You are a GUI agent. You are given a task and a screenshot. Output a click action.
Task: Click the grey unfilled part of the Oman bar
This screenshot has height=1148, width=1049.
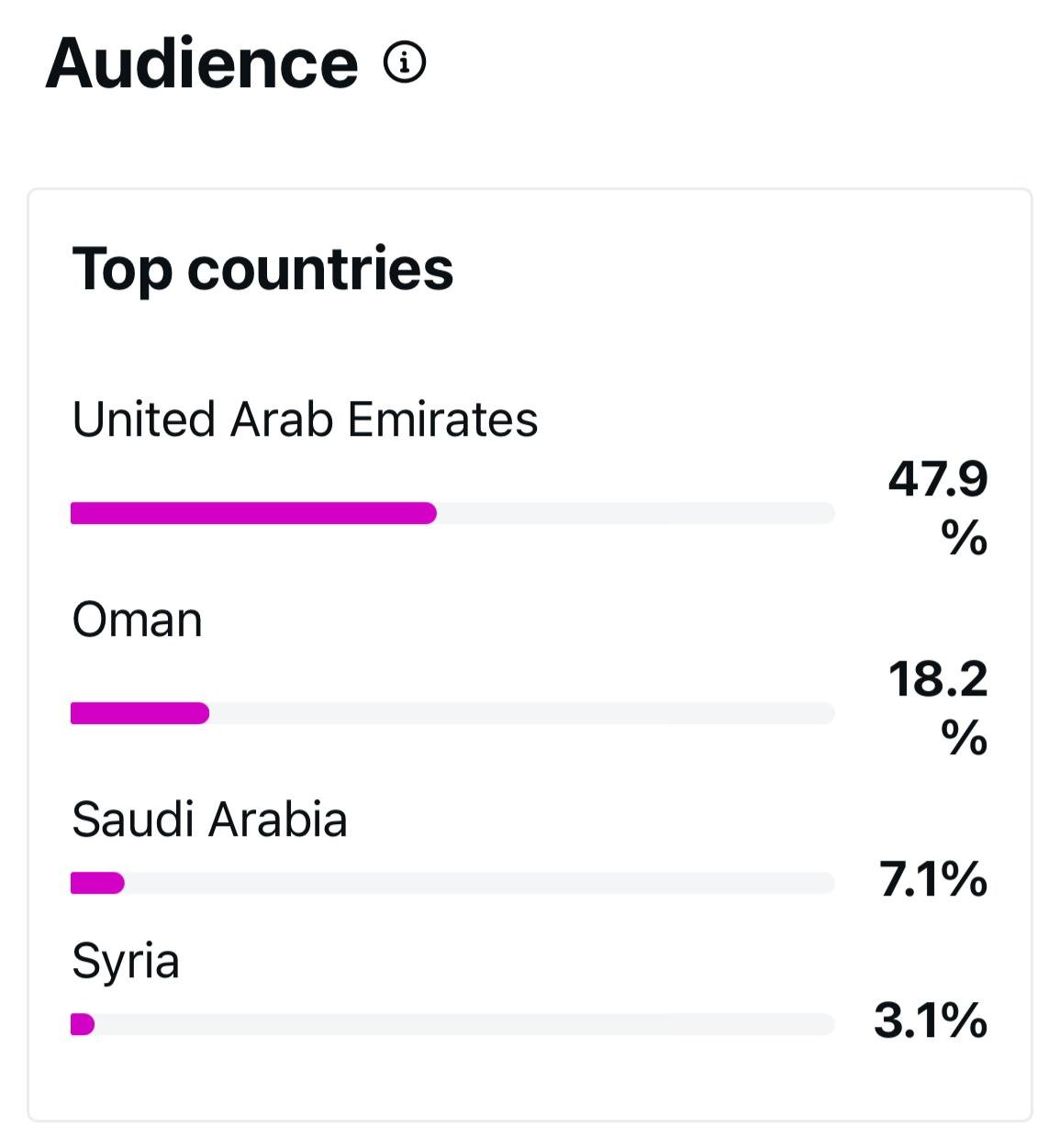pos(521,713)
